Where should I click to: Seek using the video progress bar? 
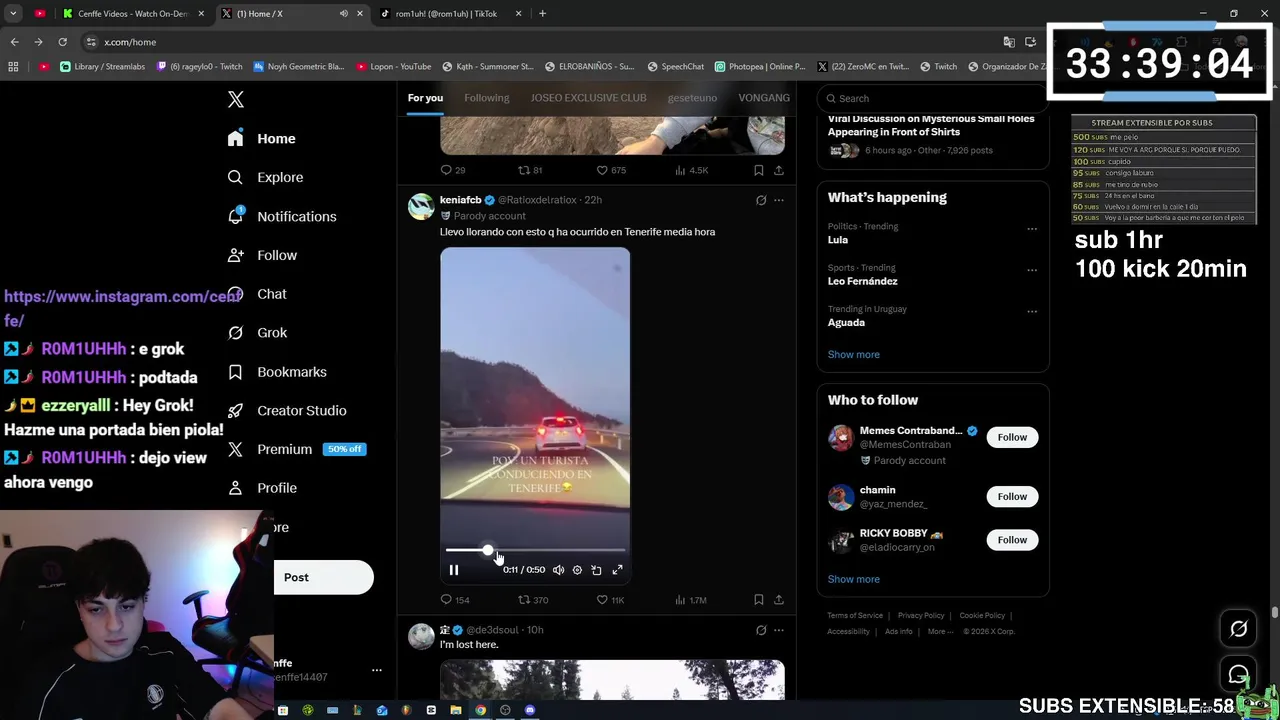pyautogui.click(x=535, y=550)
